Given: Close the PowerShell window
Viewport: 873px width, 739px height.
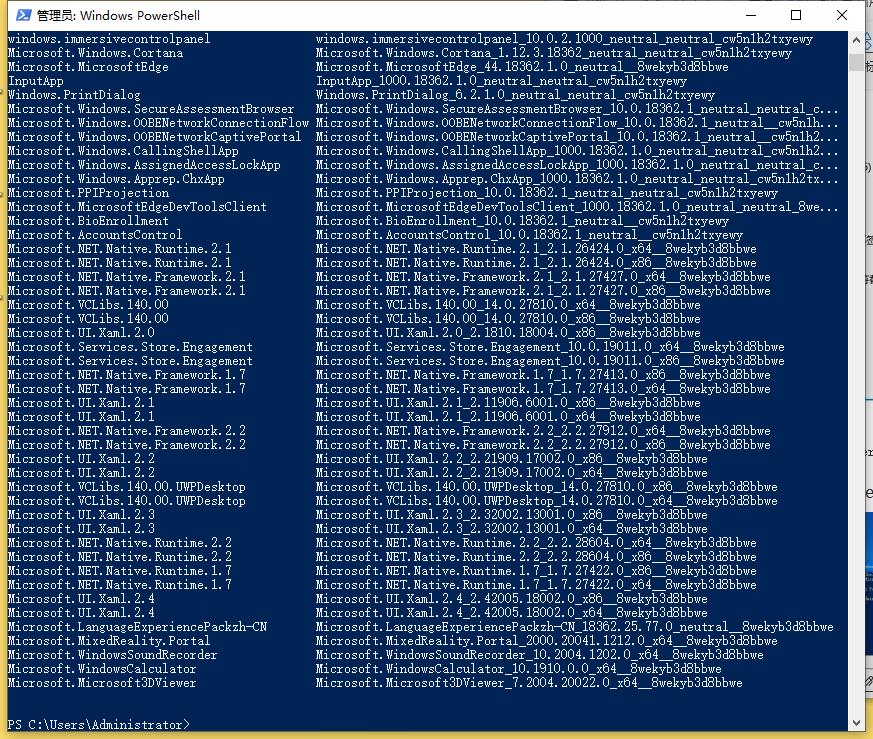Looking at the screenshot, I should pos(841,15).
